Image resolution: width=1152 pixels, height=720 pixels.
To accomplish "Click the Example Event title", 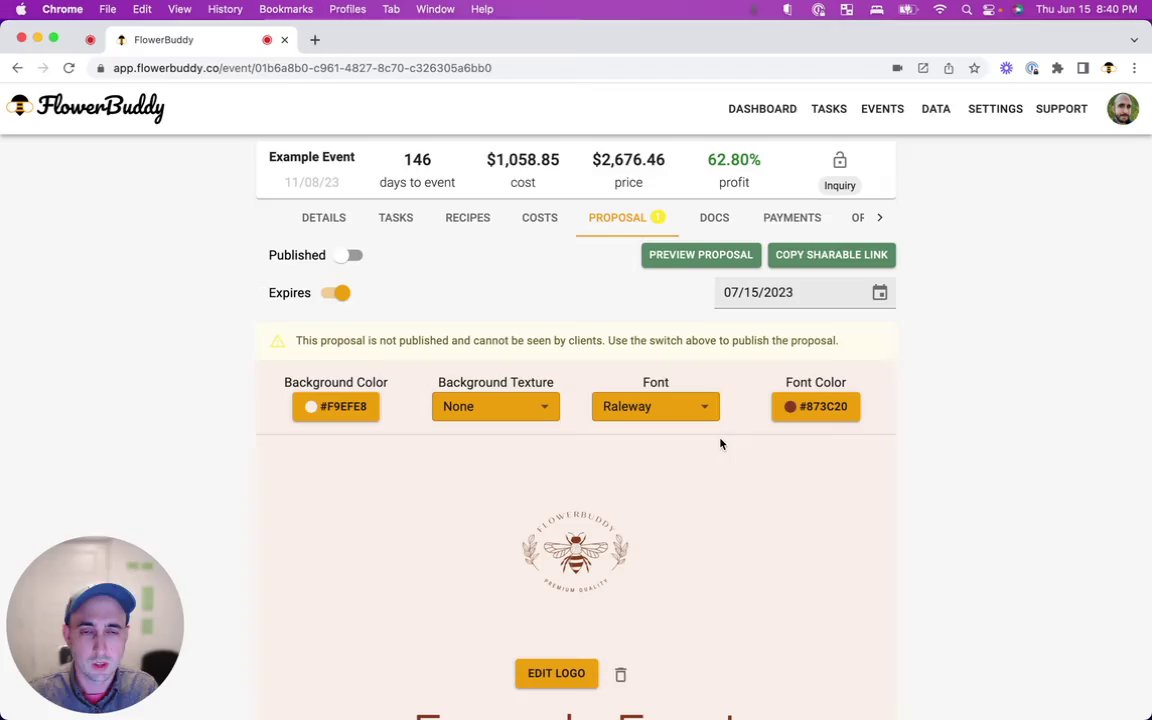I will pos(312,156).
